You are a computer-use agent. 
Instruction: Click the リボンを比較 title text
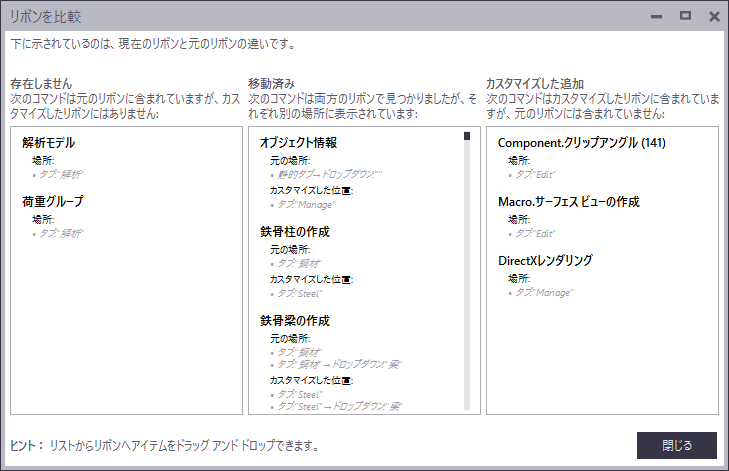[x=46, y=17]
